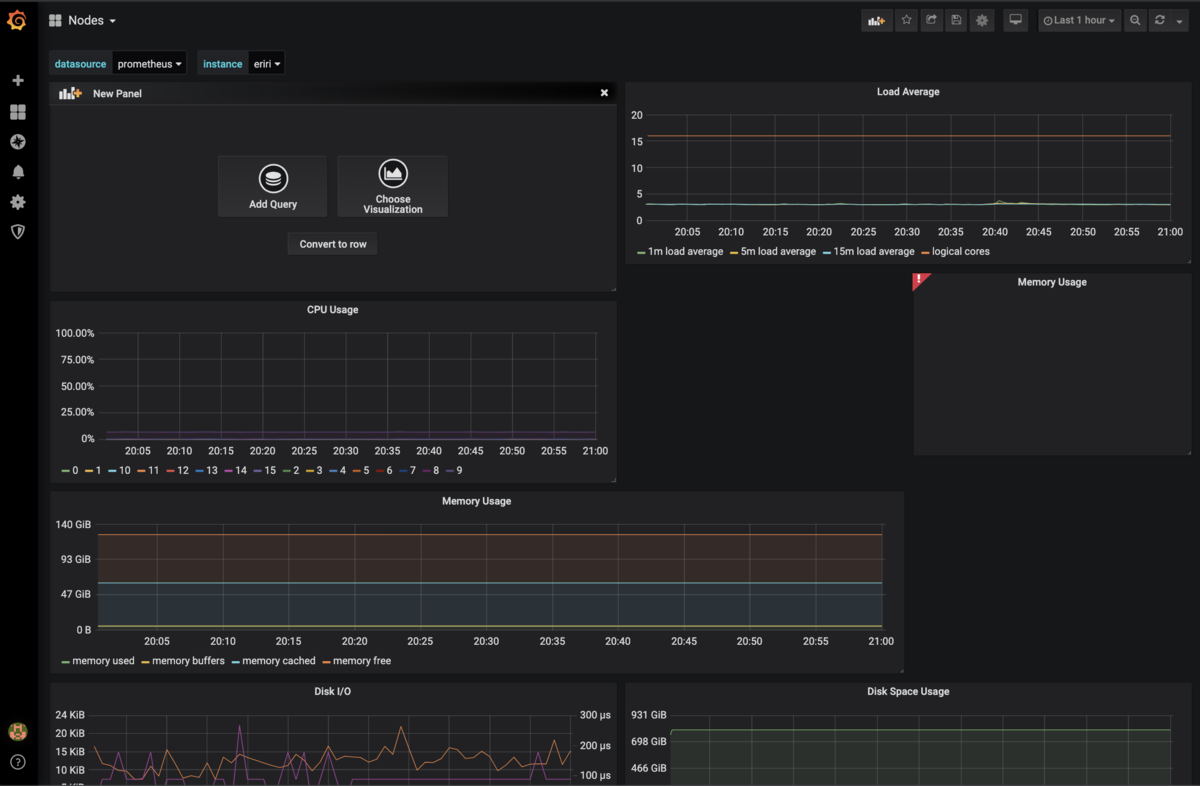Image resolution: width=1200 pixels, height=786 pixels.
Task: Click the wide Memory Usage panel title
Action: pyautogui.click(x=476, y=501)
